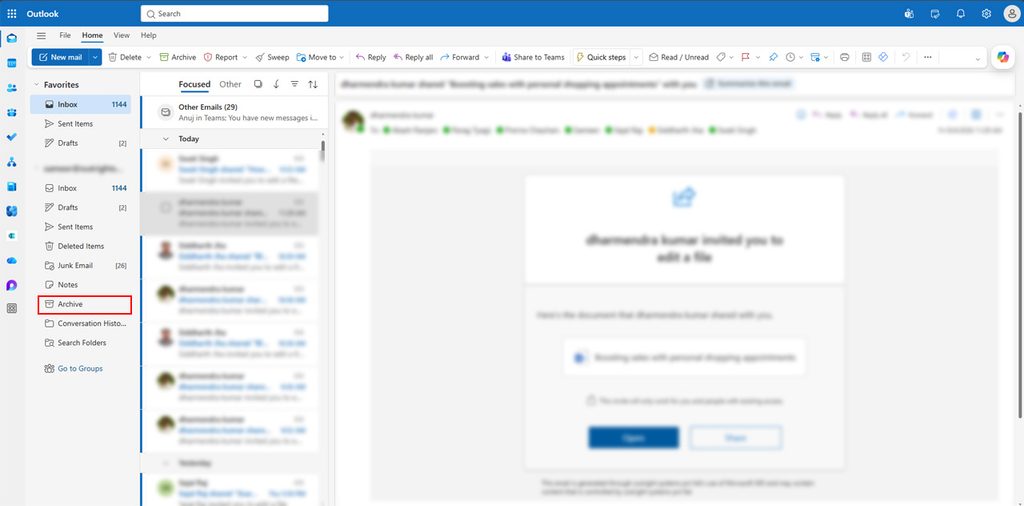Expand the ribbon with the chevron
The height and width of the screenshot is (506, 1024).
(978, 59)
